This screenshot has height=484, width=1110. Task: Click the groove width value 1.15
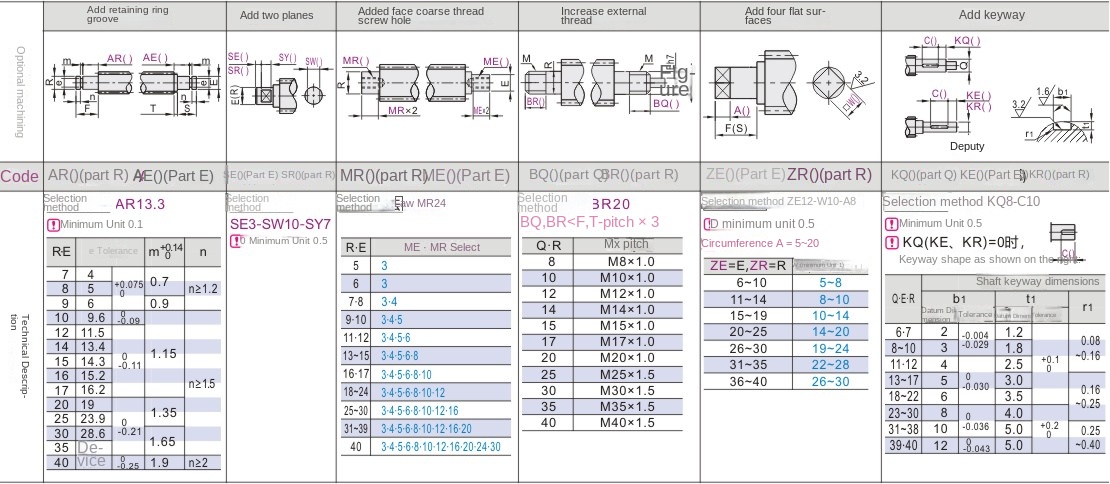pos(162,353)
